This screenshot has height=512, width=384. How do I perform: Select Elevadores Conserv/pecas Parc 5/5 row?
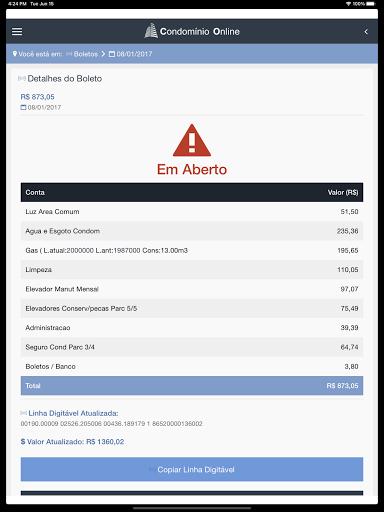click(x=192, y=308)
